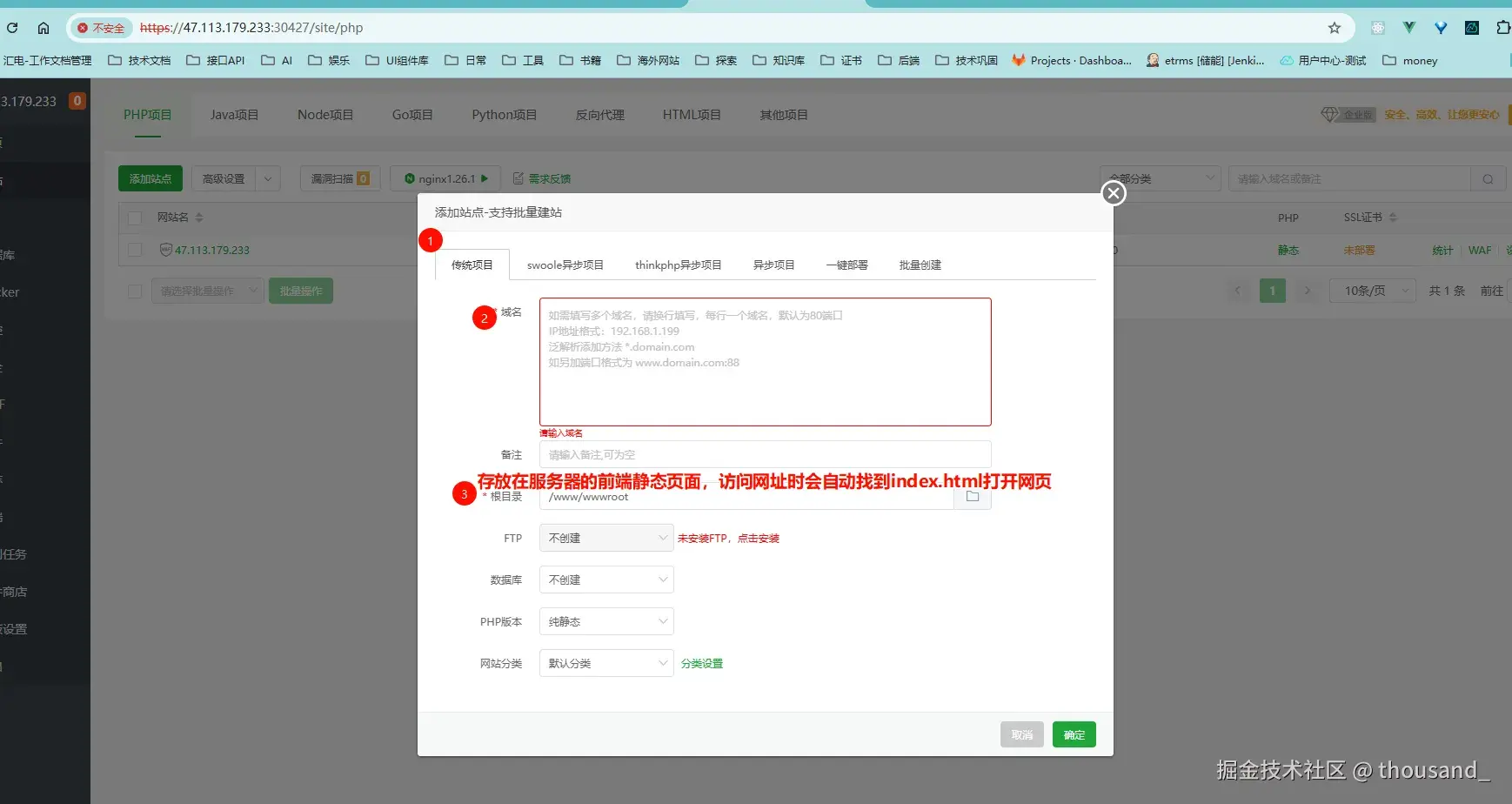Open the PHP版本 dropdown showing 纯静态
Image resolution: width=1512 pixels, height=804 pixels.
[x=606, y=621]
